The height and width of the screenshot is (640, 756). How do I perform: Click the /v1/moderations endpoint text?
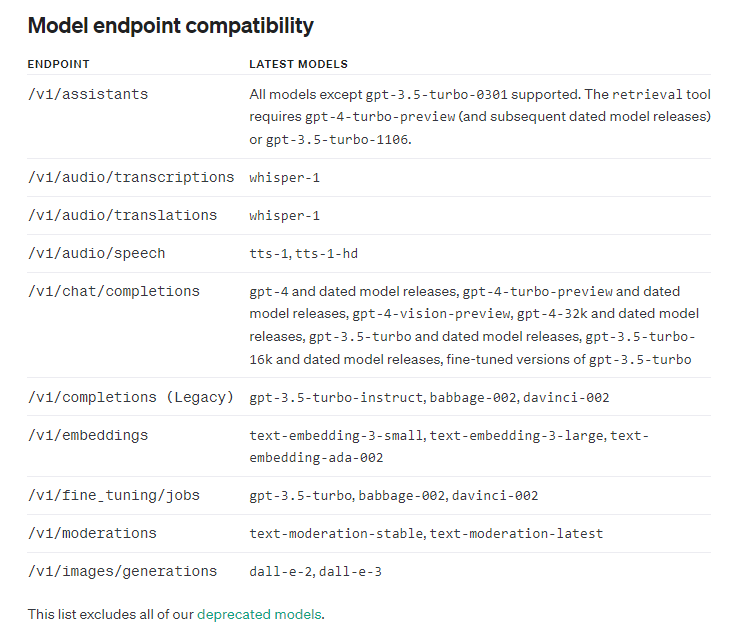tap(93, 533)
